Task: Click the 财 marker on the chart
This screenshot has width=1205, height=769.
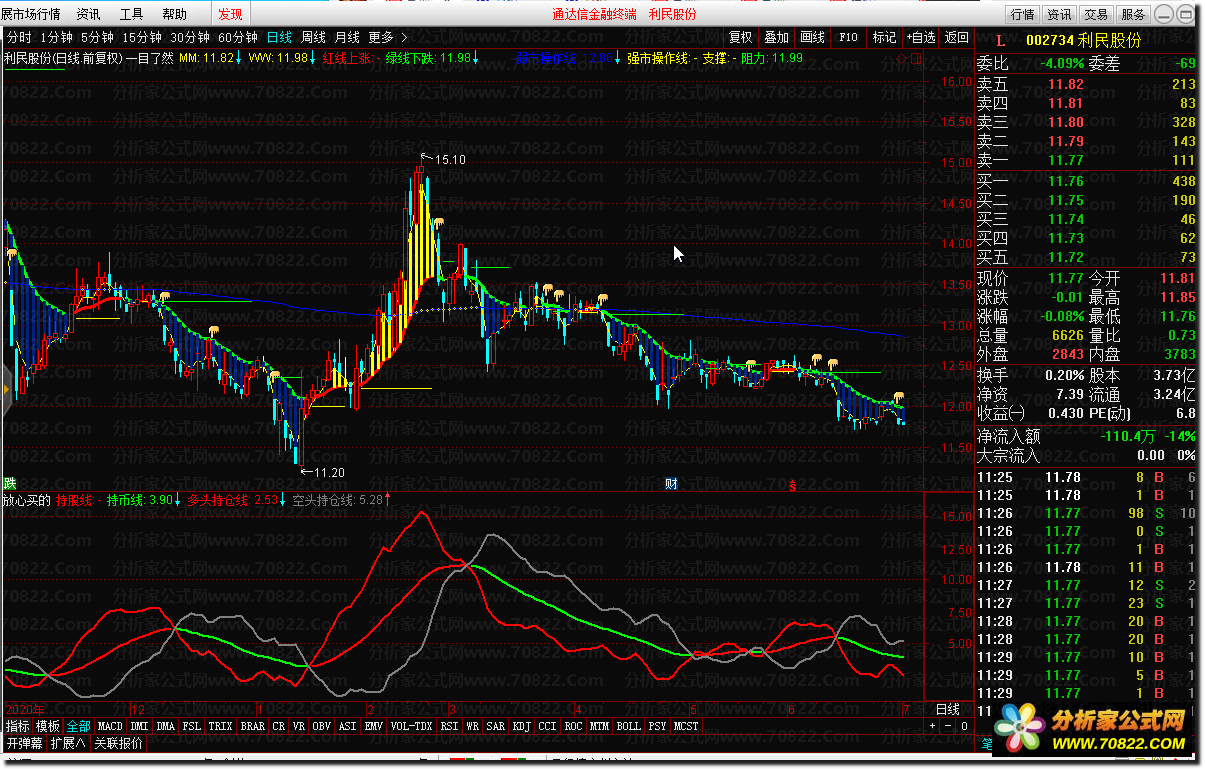Action: (672, 484)
